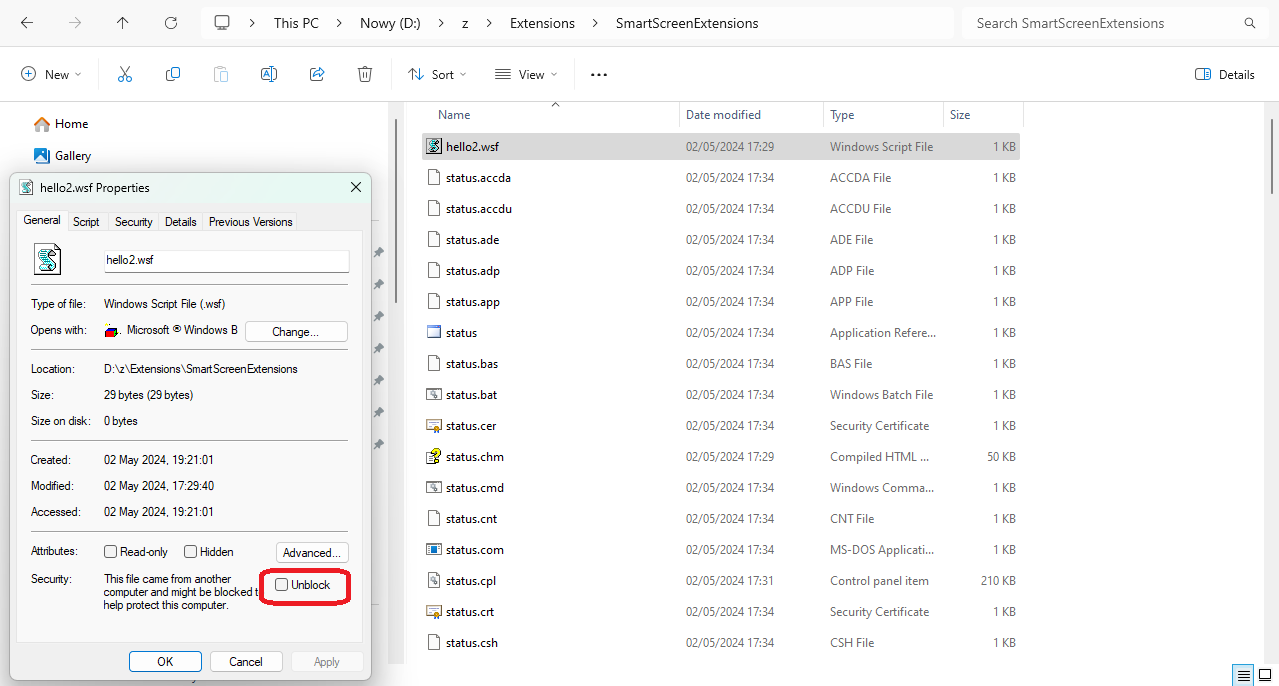Viewport: 1279px width, 686px height.
Task: Click the Cut scissors icon in toolbar
Action: click(x=125, y=74)
